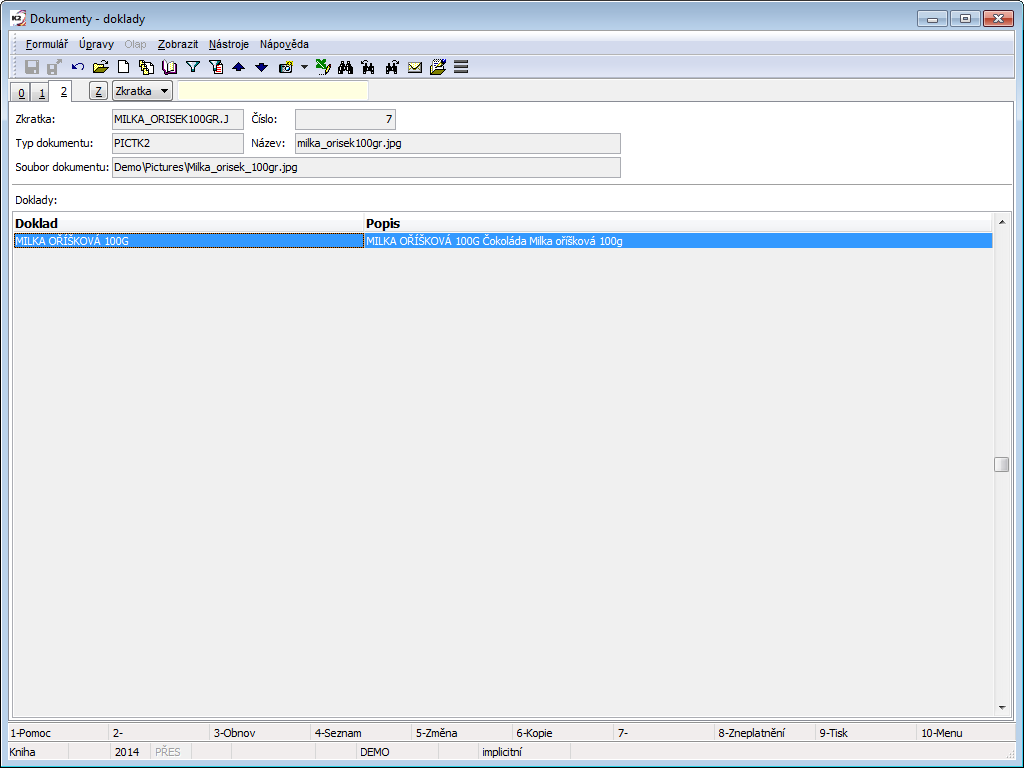The height and width of the screenshot is (768, 1024).
Task: Click 1-Pomoc in function key bar
Action: coord(58,733)
